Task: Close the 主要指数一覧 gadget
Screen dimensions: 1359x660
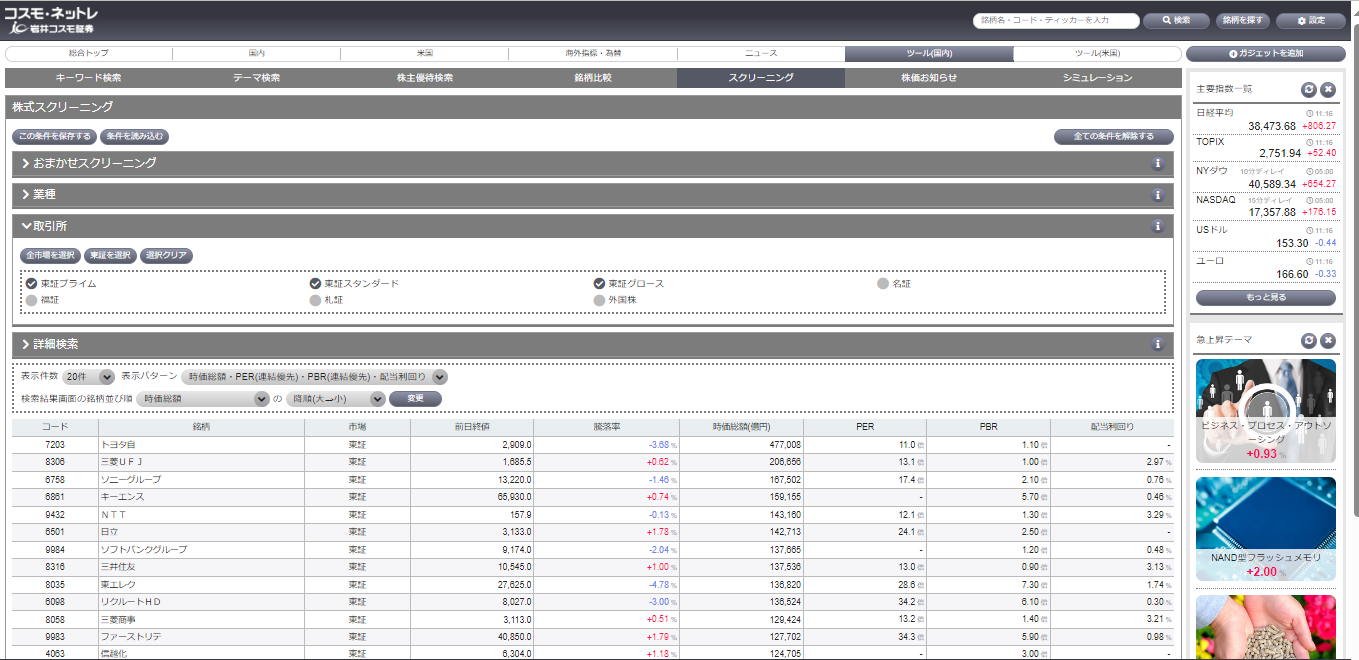Action: (x=1328, y=89)
